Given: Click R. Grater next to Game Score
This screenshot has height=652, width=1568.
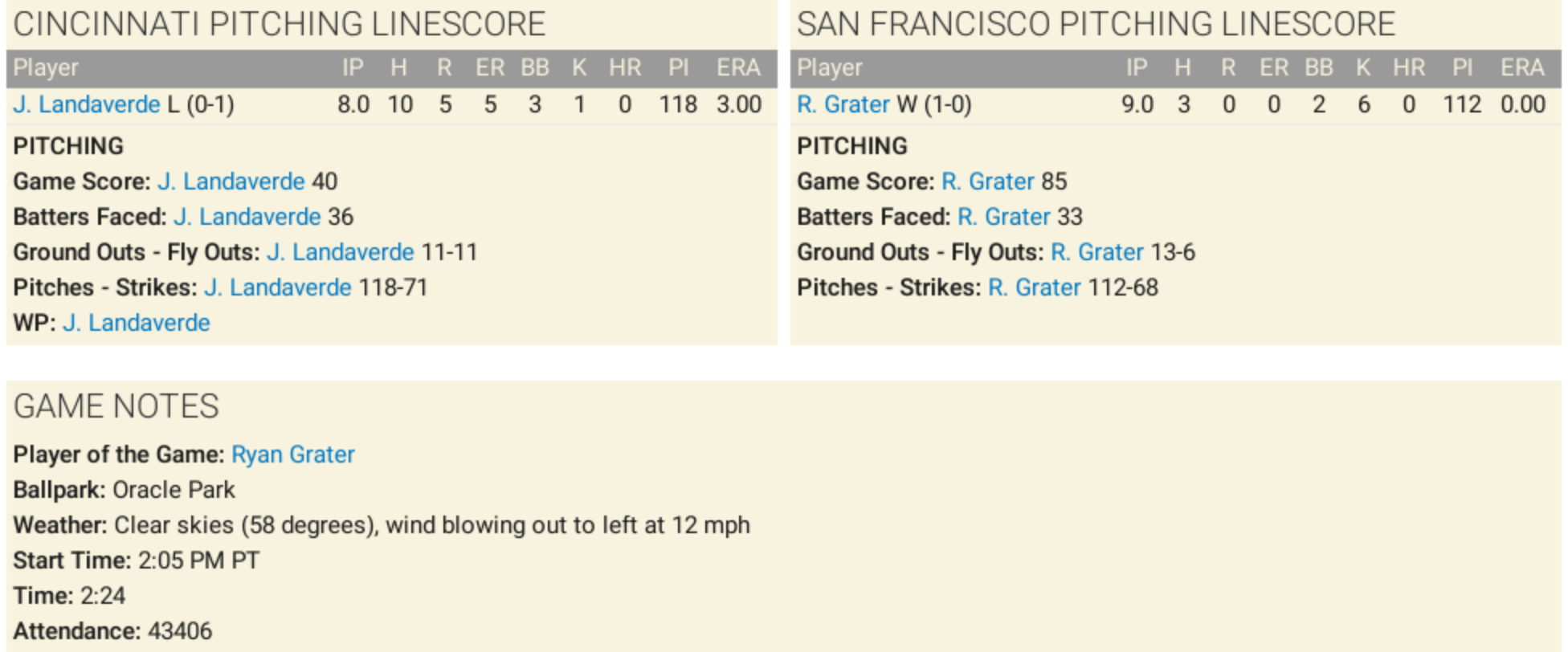Looking at the screenshot, I should click(988, 181).
